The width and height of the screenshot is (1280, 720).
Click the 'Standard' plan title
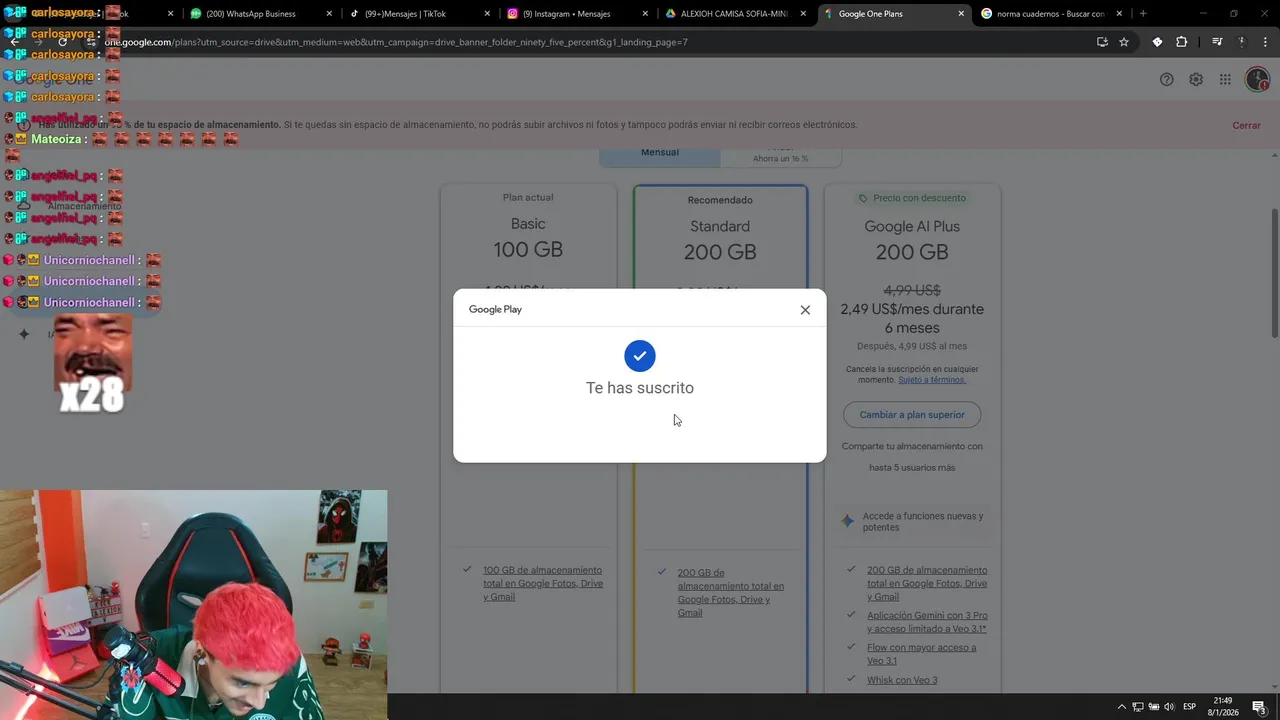pyautogui.click(x=720, y=227)
